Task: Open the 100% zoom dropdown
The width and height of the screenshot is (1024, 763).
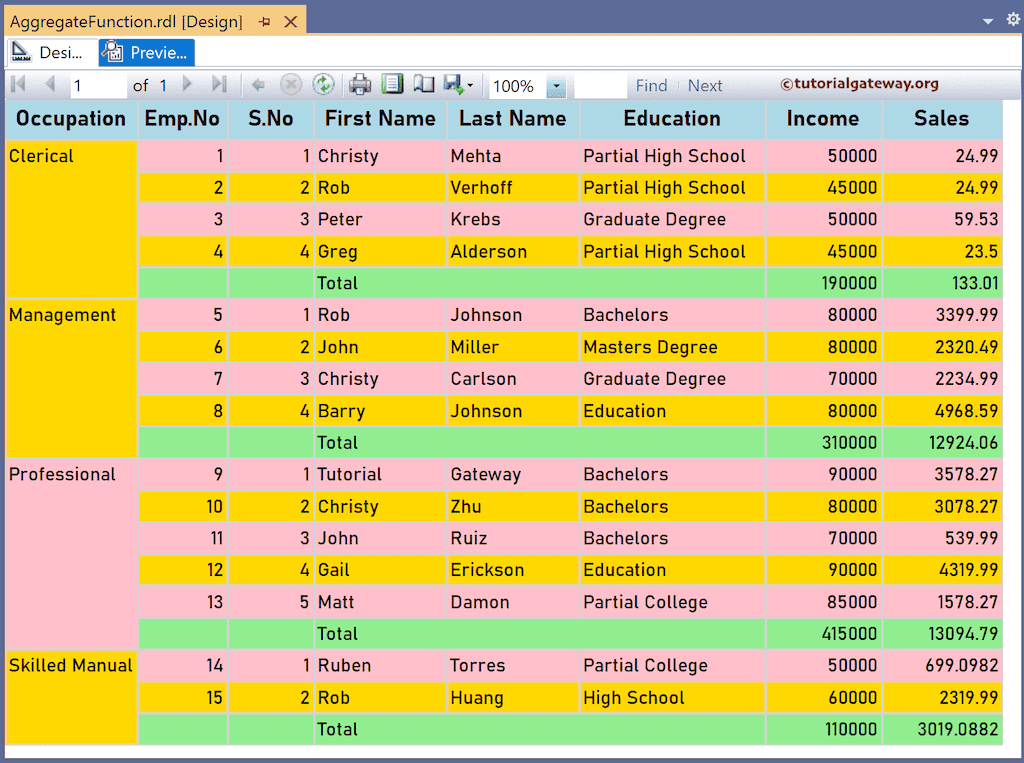Action: pyautogui.click(x=556, y=85)
